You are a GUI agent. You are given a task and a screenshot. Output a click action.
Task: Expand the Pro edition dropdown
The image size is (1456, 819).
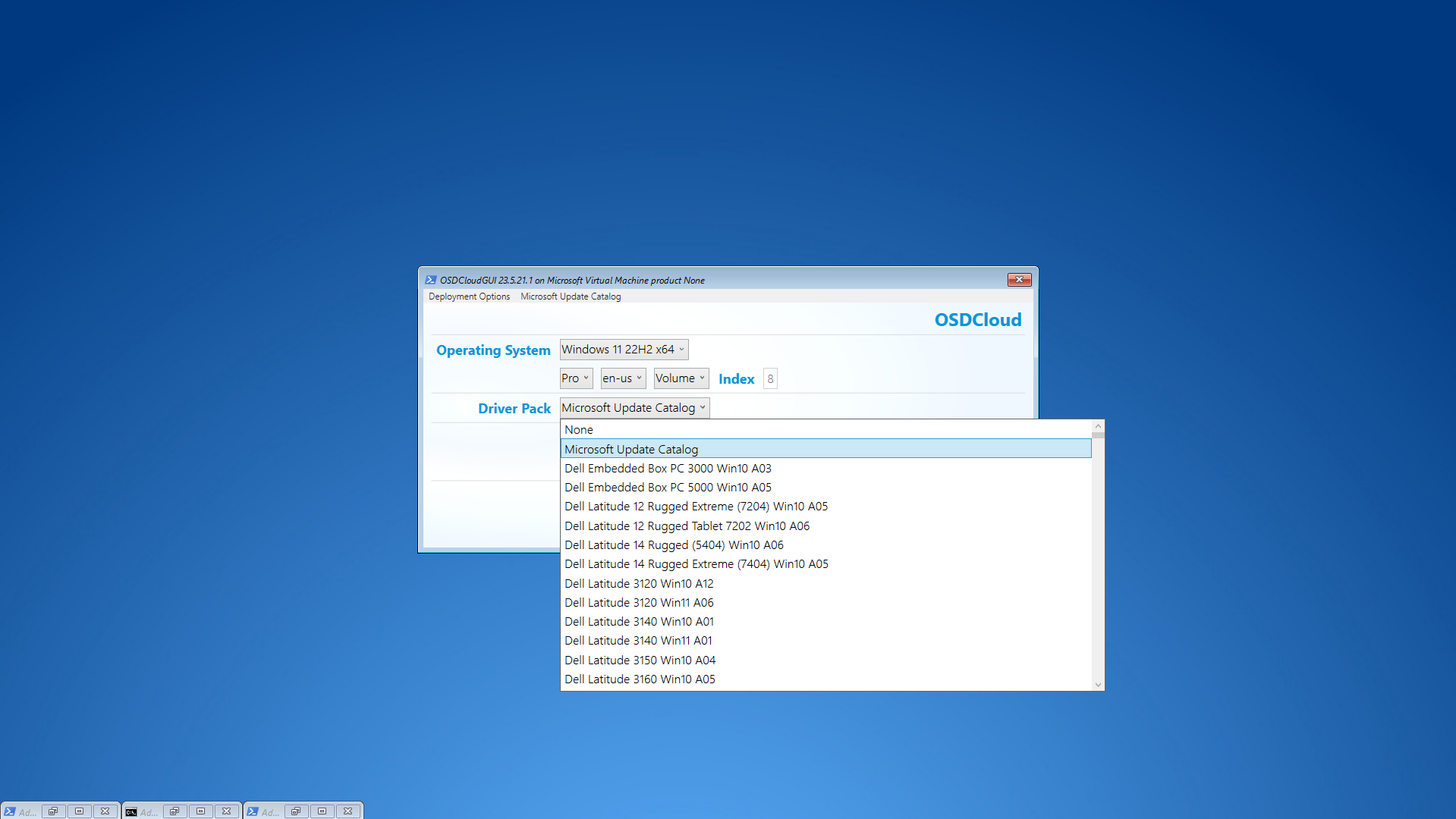[576, 378]
